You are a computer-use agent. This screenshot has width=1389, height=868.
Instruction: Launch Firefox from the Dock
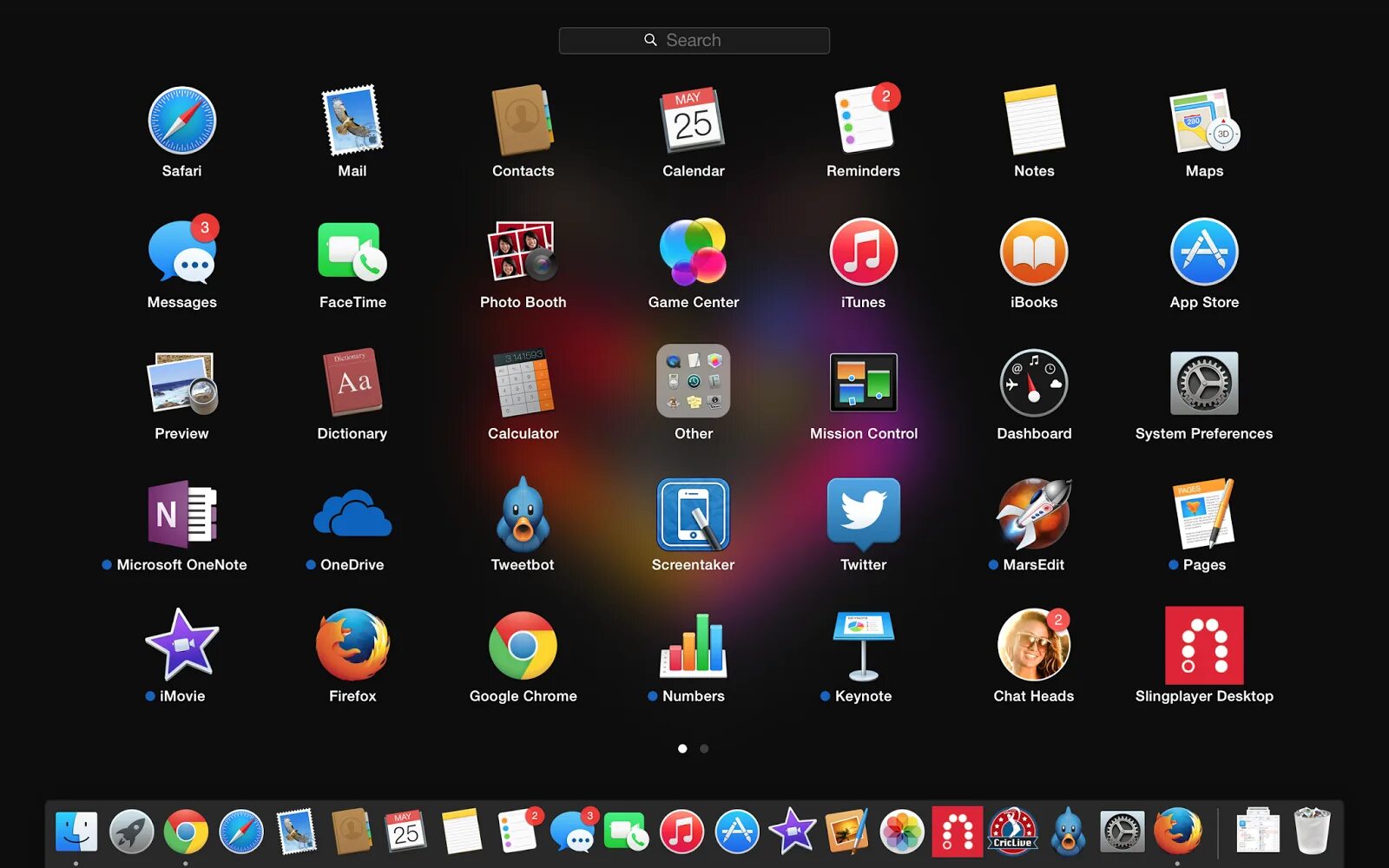pyautogui.click(x=1178, y=832)
